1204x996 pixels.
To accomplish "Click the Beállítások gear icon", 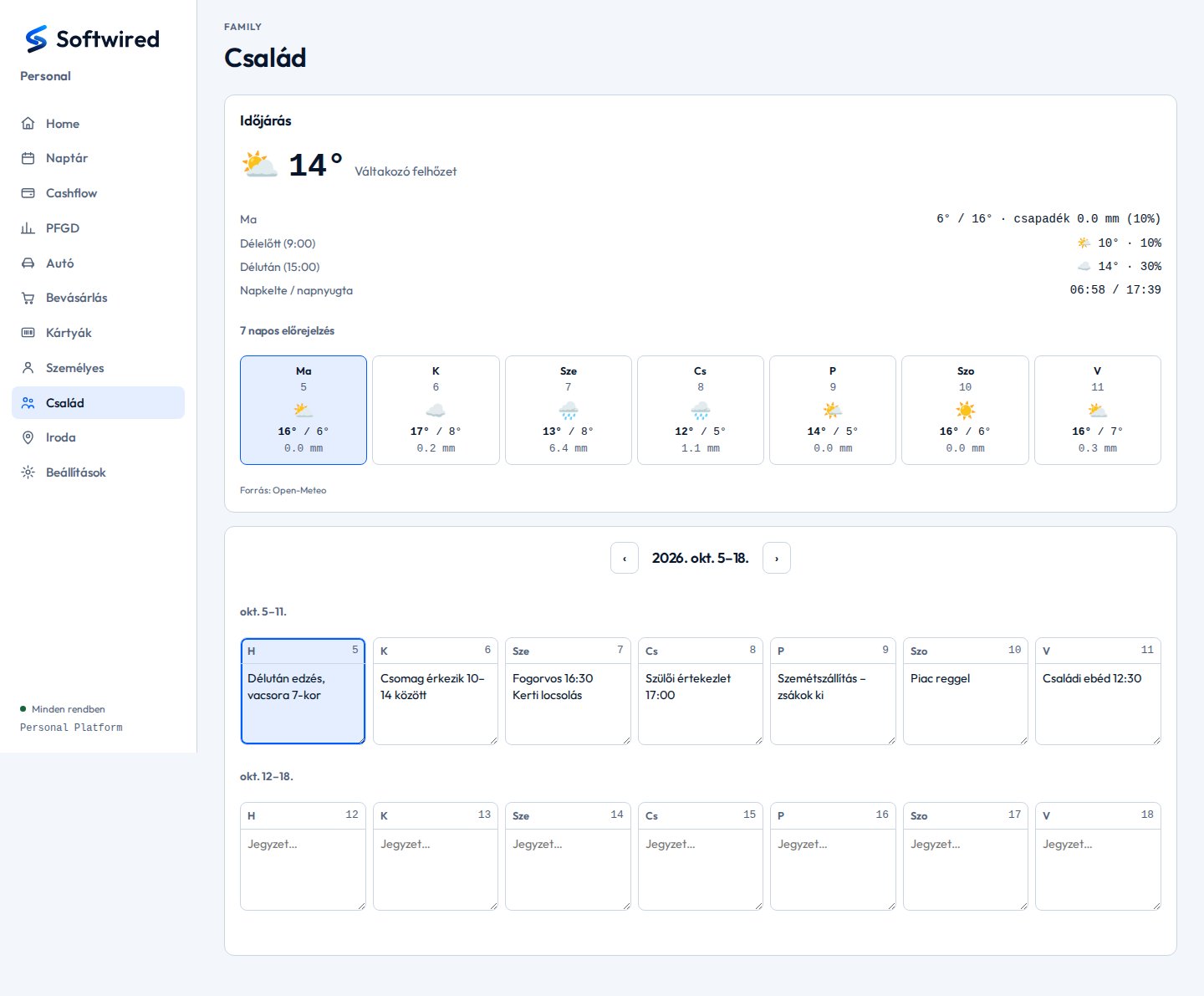I will (x=28, y=472).
